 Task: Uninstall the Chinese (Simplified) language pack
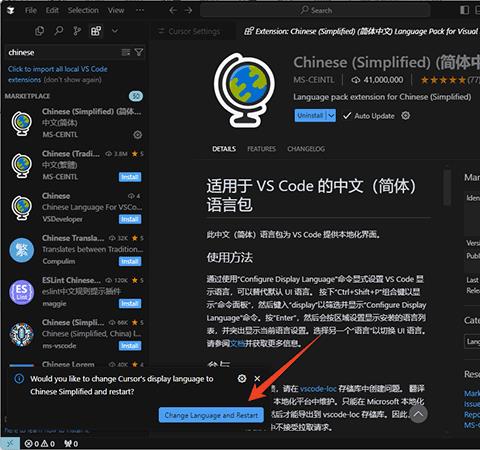(310, 116)
